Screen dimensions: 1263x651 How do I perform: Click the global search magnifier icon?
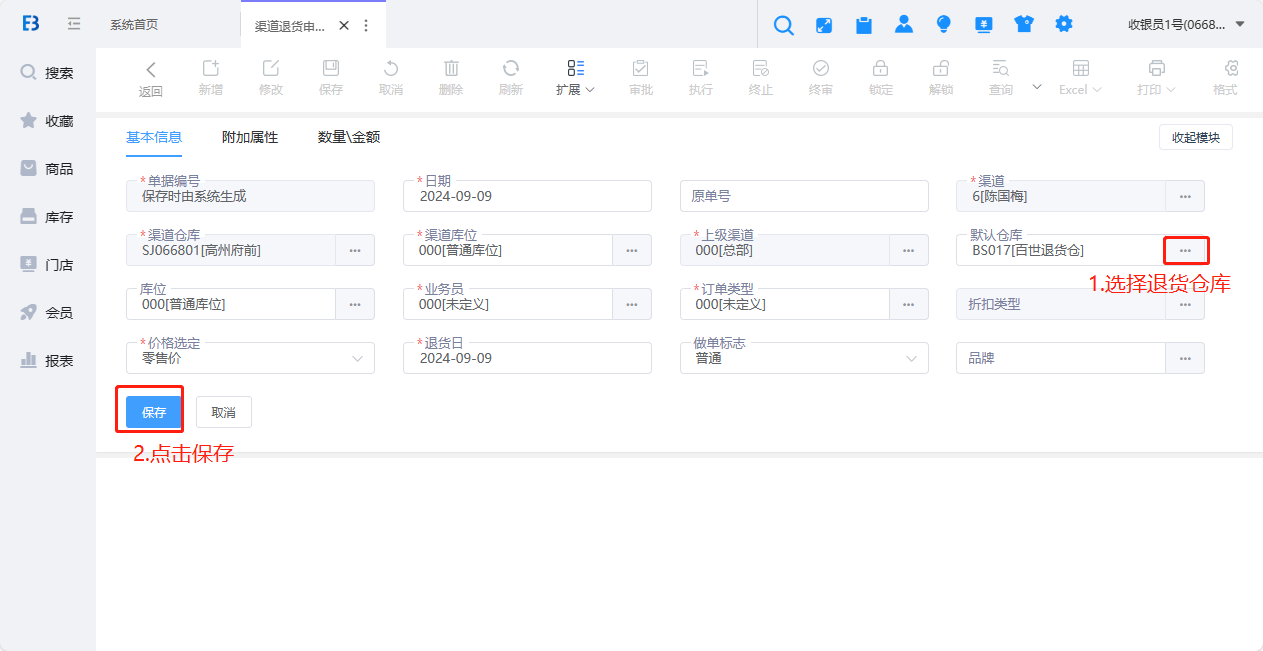coord(784,25)
